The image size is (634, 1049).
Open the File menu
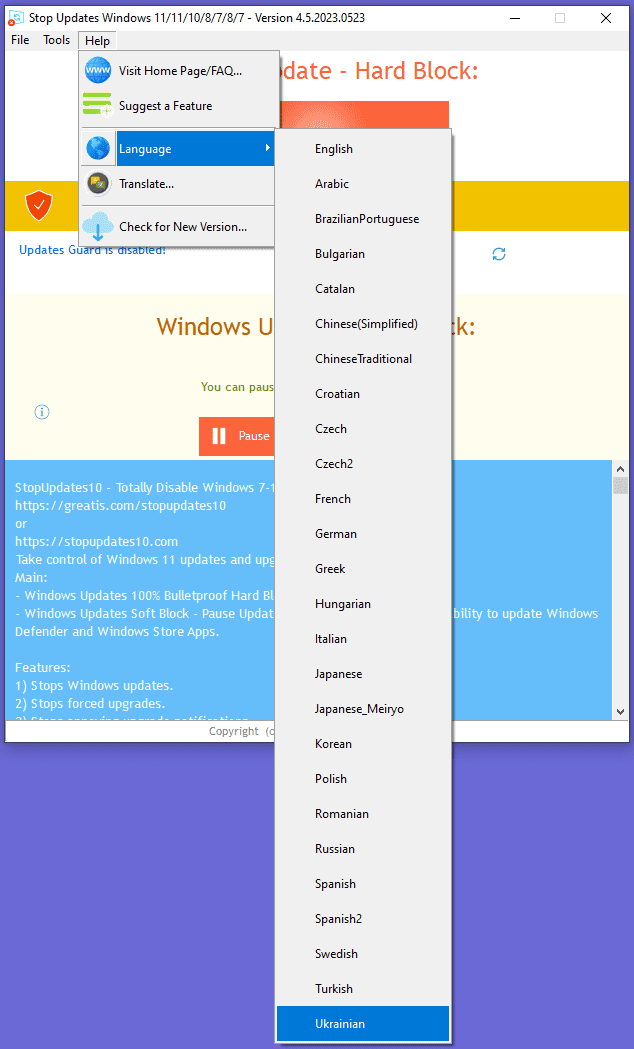pos(20,40)
